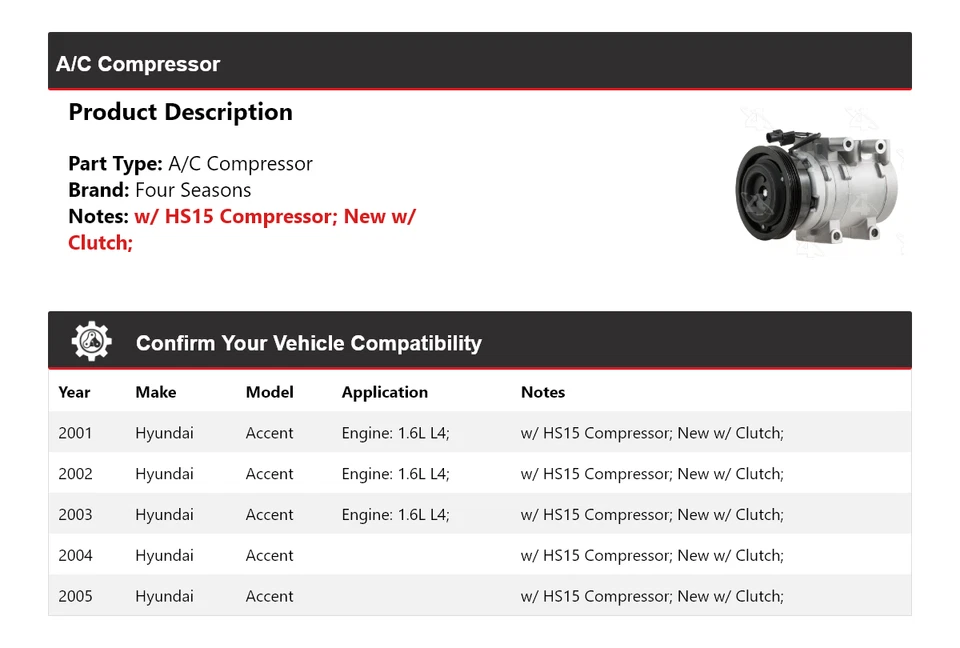Screen dimensions: 960x648
Task: Click the Application column header
Action: 384,393
